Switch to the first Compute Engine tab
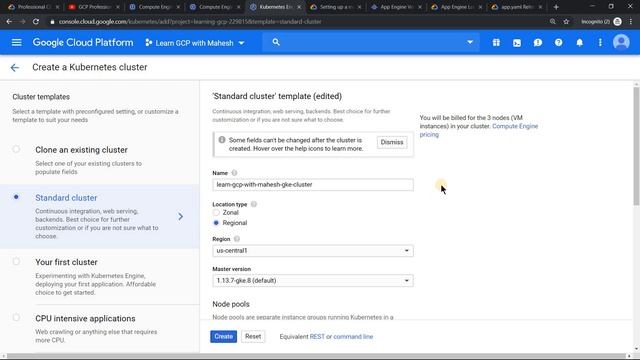640x360 pixels. 155,7
